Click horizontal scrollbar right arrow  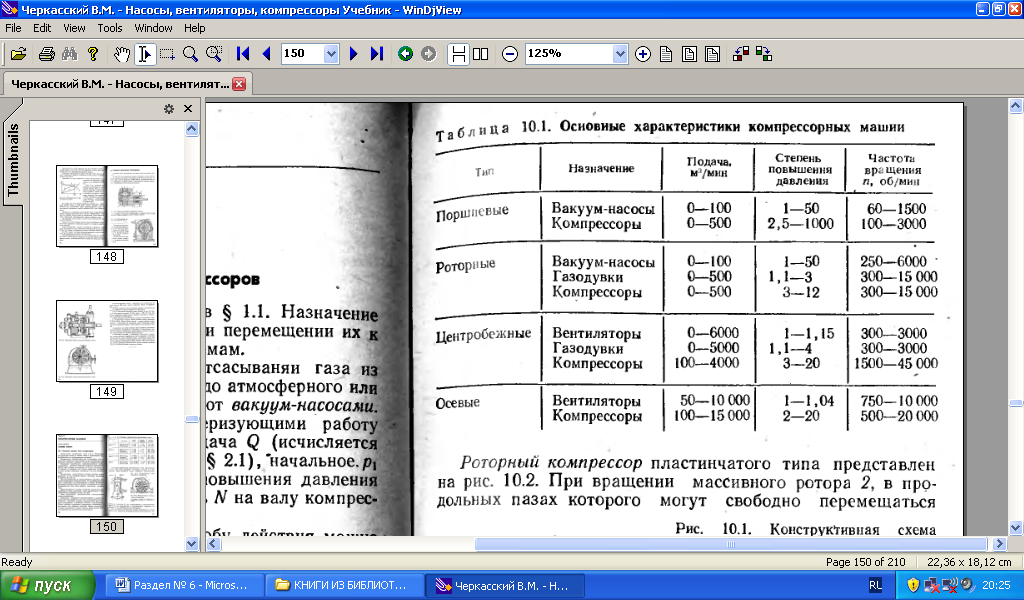pos(999,543)
